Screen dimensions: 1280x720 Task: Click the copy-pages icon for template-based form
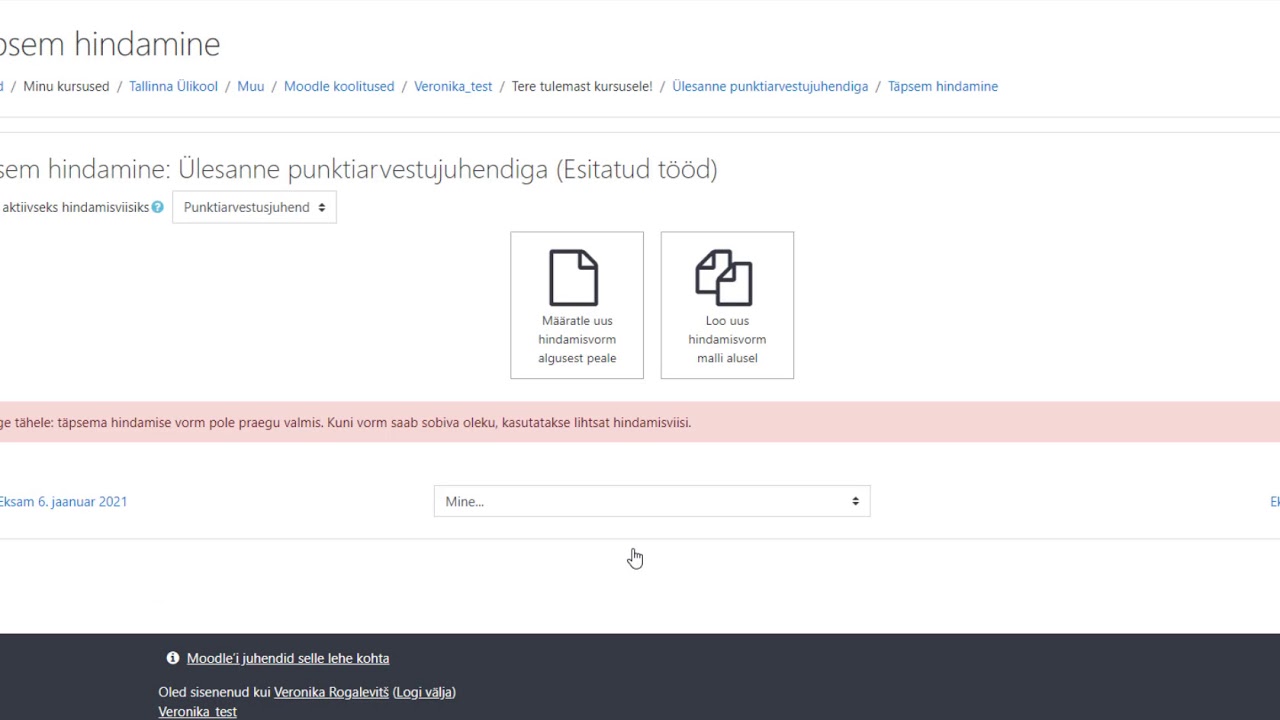click(x=724, y=277)
